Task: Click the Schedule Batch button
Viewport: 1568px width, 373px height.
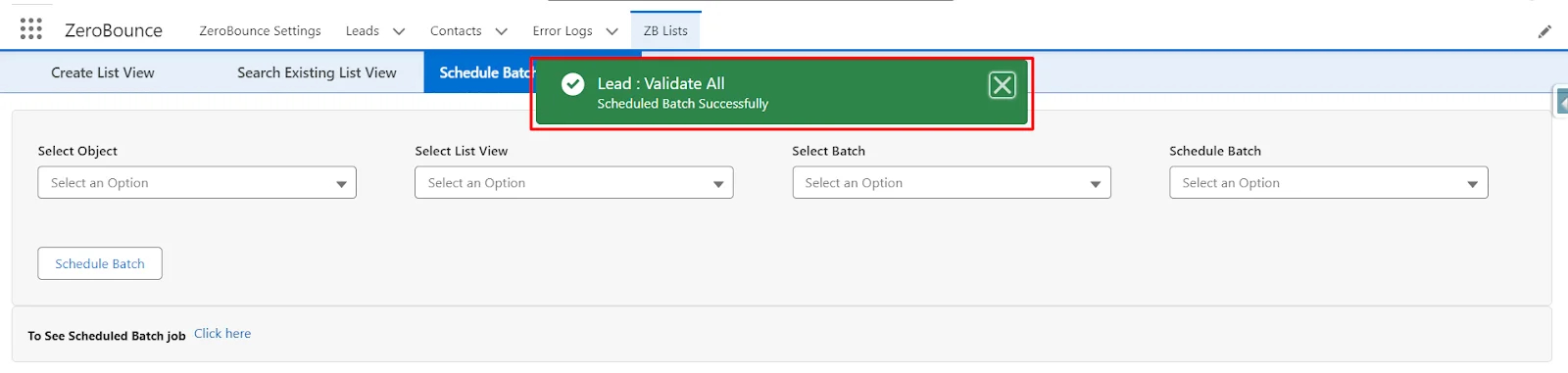Action: (100, 263)
